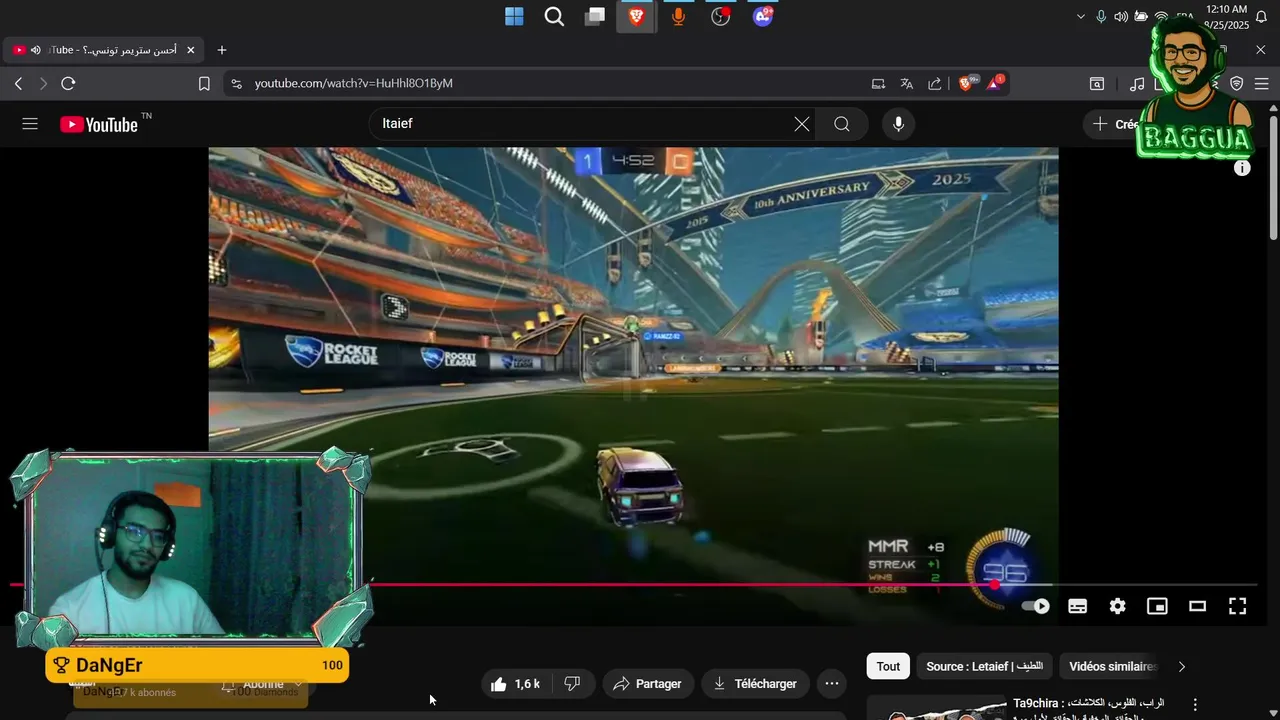Open Brave Shields lion icon
This screenshot has height=720, width=1280.
(x=967, y=83)
